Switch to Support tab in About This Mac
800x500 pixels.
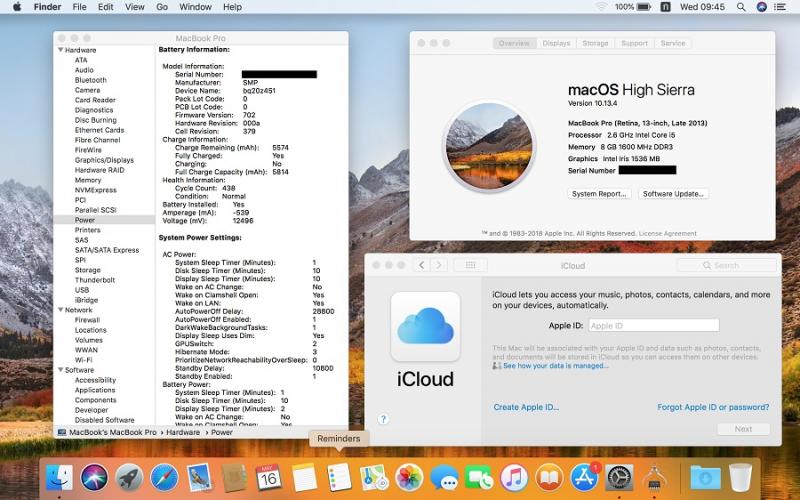pos(634,43)
